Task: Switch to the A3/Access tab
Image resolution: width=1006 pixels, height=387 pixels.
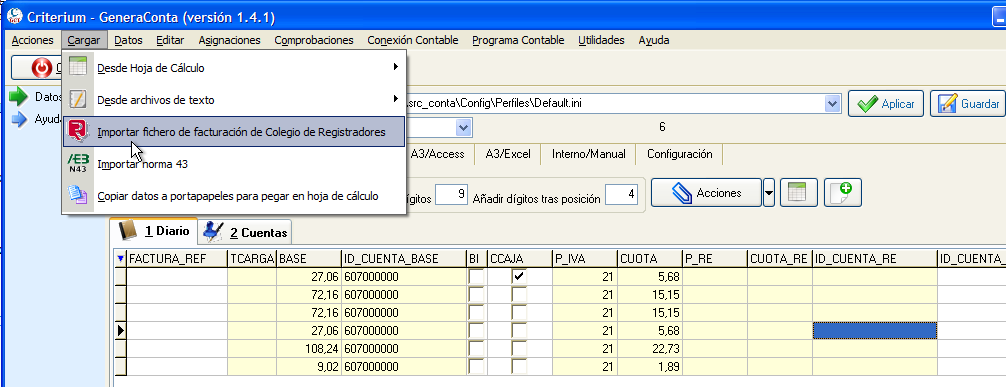Action: [x=438, y=154]
